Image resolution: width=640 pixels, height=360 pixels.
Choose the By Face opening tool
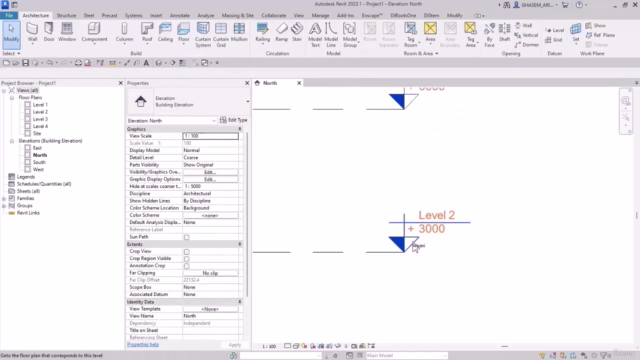pyautogui.click(x=489, y=35)
